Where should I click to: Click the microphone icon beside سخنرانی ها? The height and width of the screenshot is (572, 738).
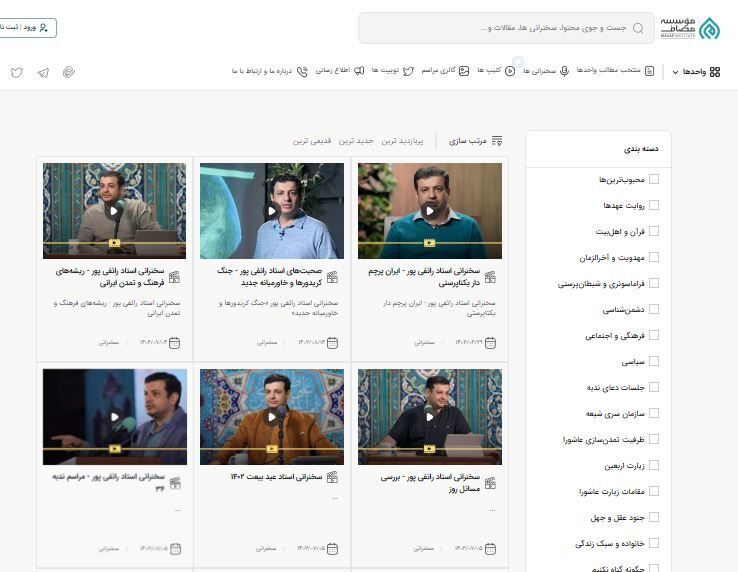564,71
